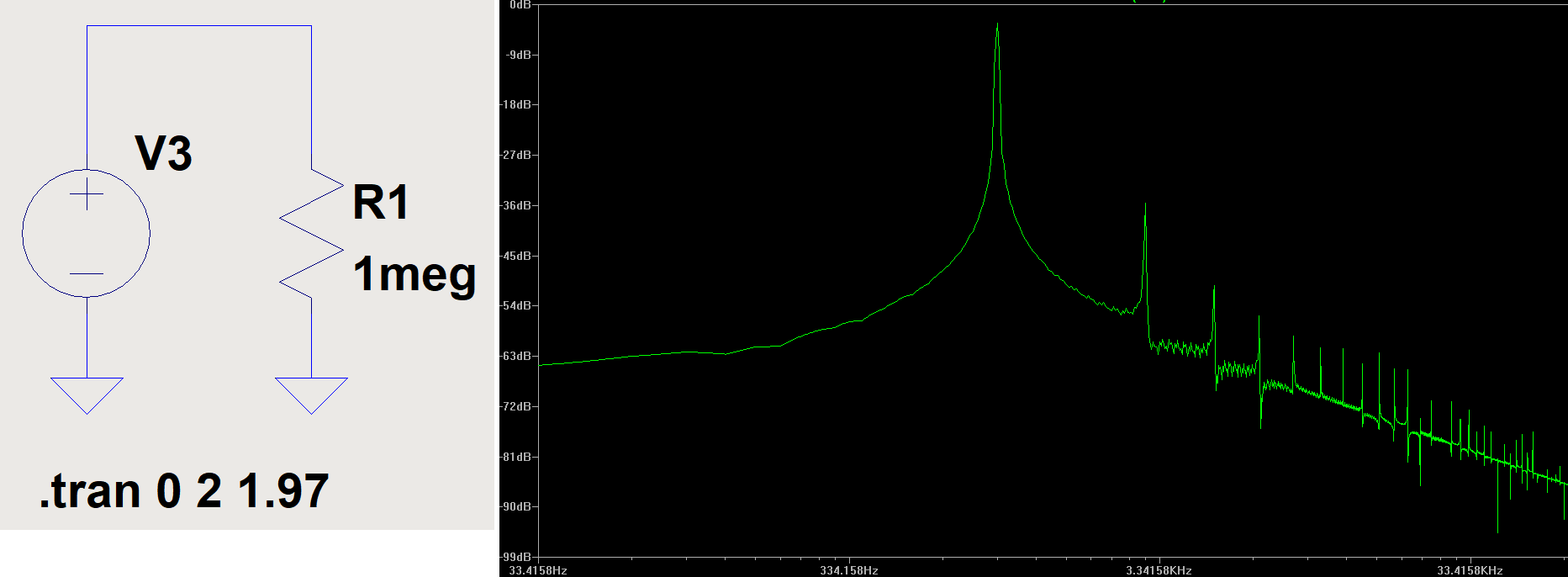The width and height of the screenshot is (1568, 577).
Task: Click the 334.158Hz horizontal axis label
Action: [x=849, y=570]
